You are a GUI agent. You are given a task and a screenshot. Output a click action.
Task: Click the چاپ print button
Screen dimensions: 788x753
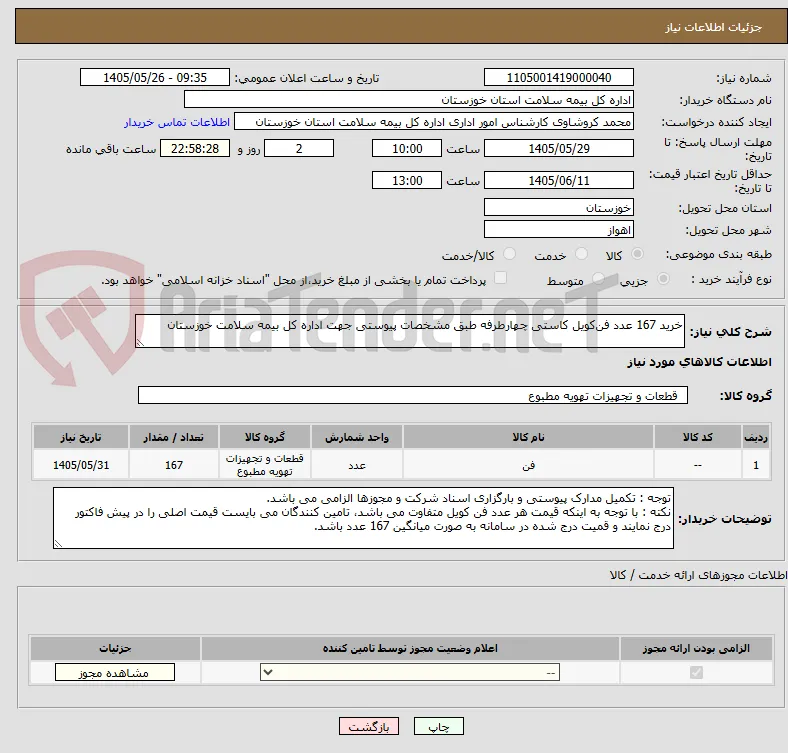click(438, 727)
